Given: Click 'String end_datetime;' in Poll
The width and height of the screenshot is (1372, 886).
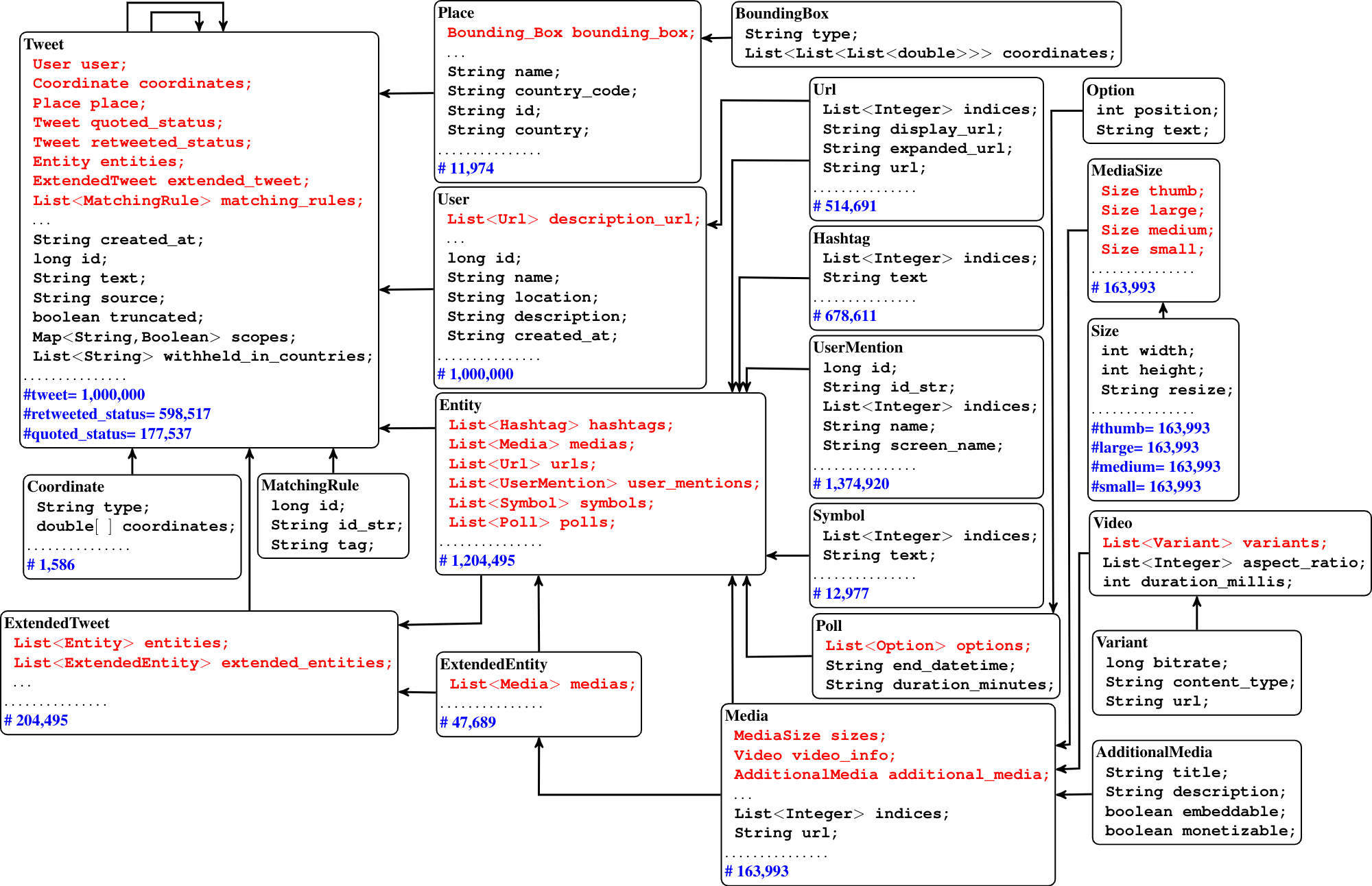Looking at the screenshot, I should click(920, 666).
